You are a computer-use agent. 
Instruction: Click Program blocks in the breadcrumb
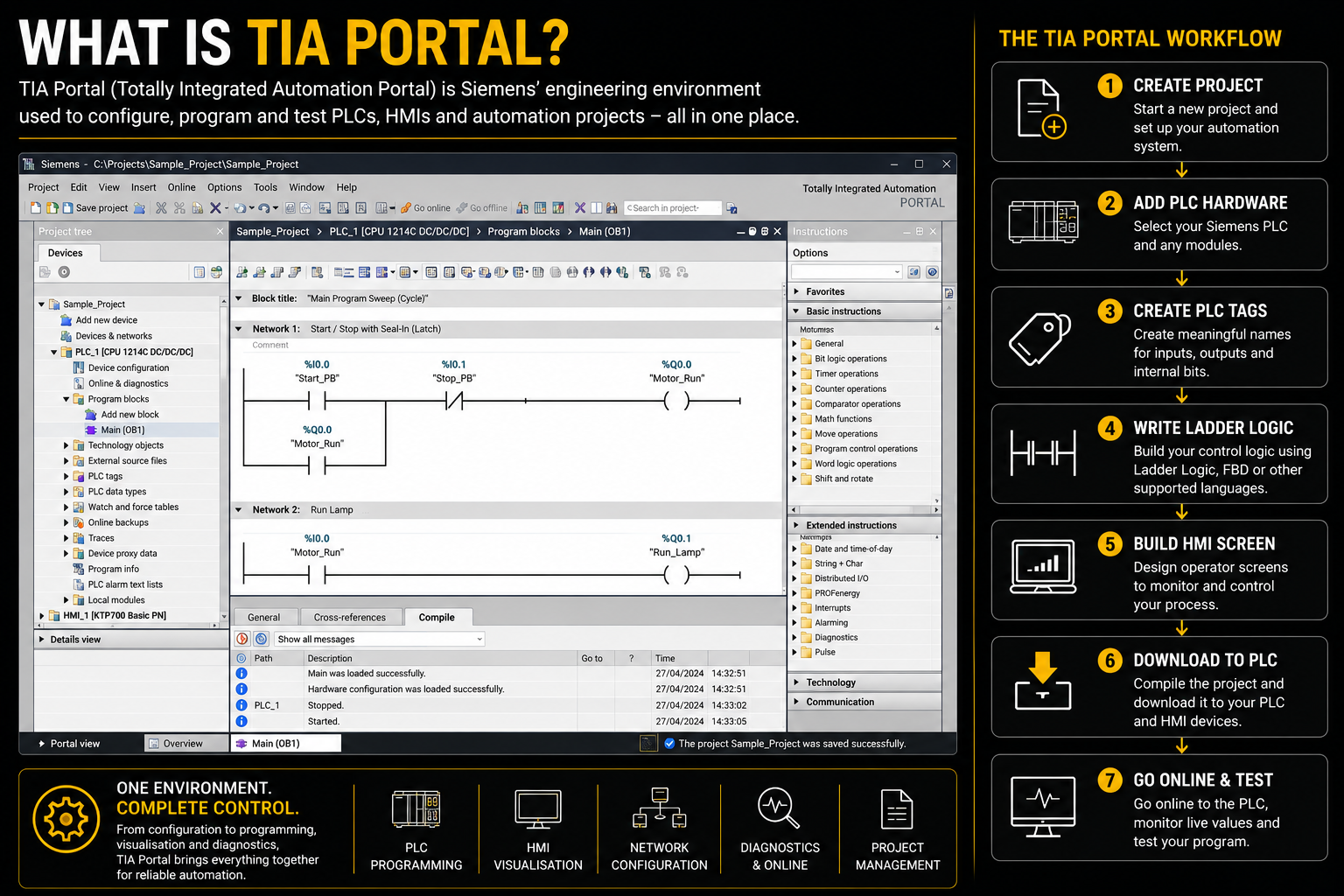click(x=523, y=232)
